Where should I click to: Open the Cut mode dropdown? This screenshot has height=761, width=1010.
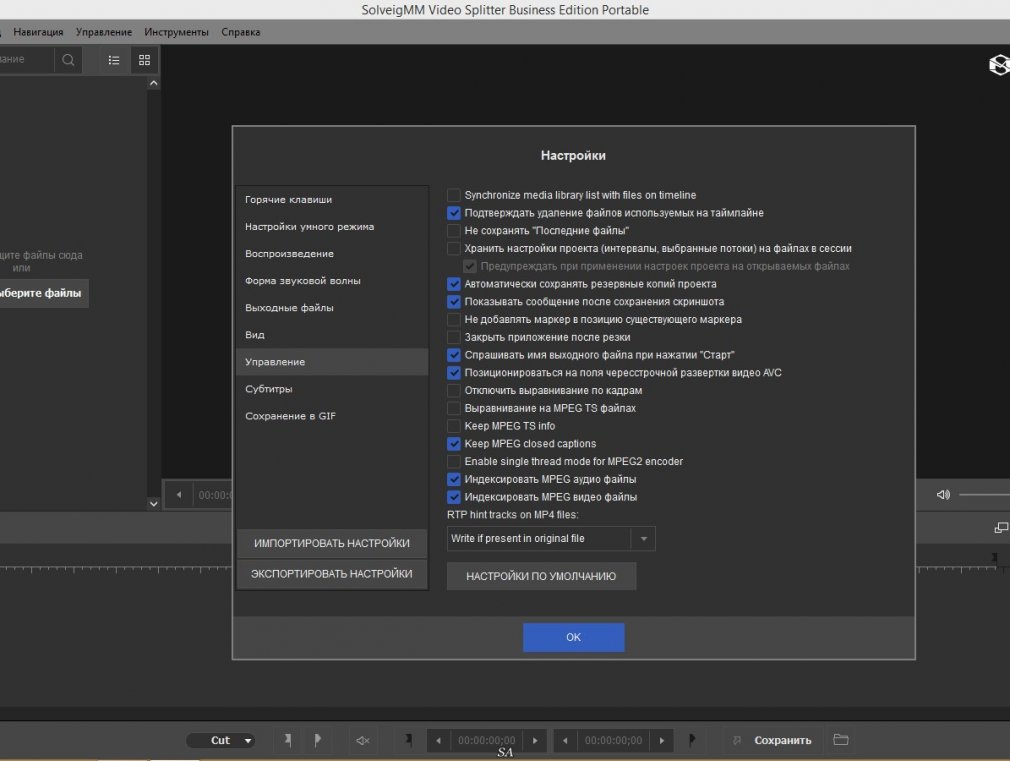pyautogui.click(x=220, y=740)
